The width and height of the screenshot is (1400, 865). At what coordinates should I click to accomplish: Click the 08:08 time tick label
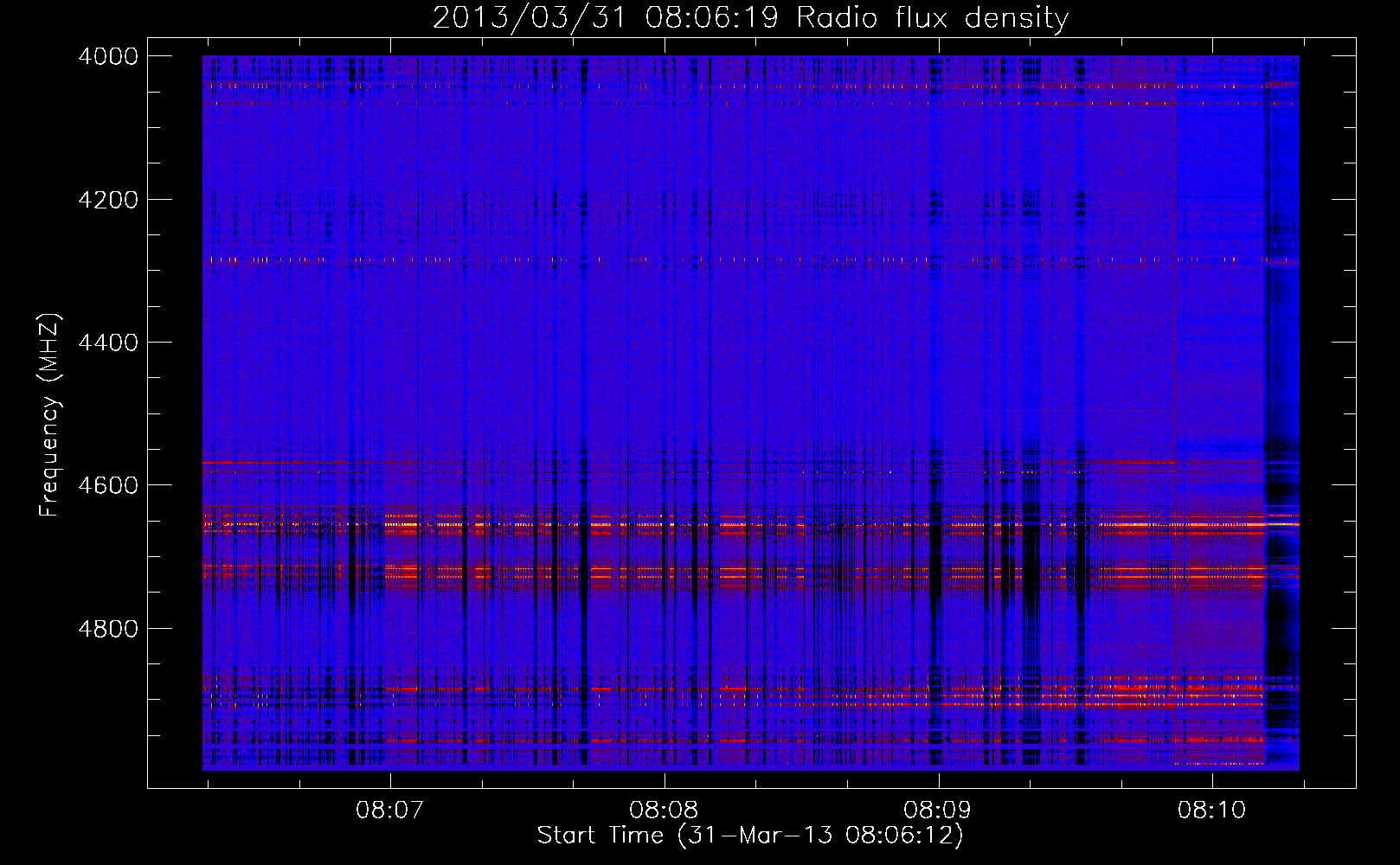tap(664, 810)
